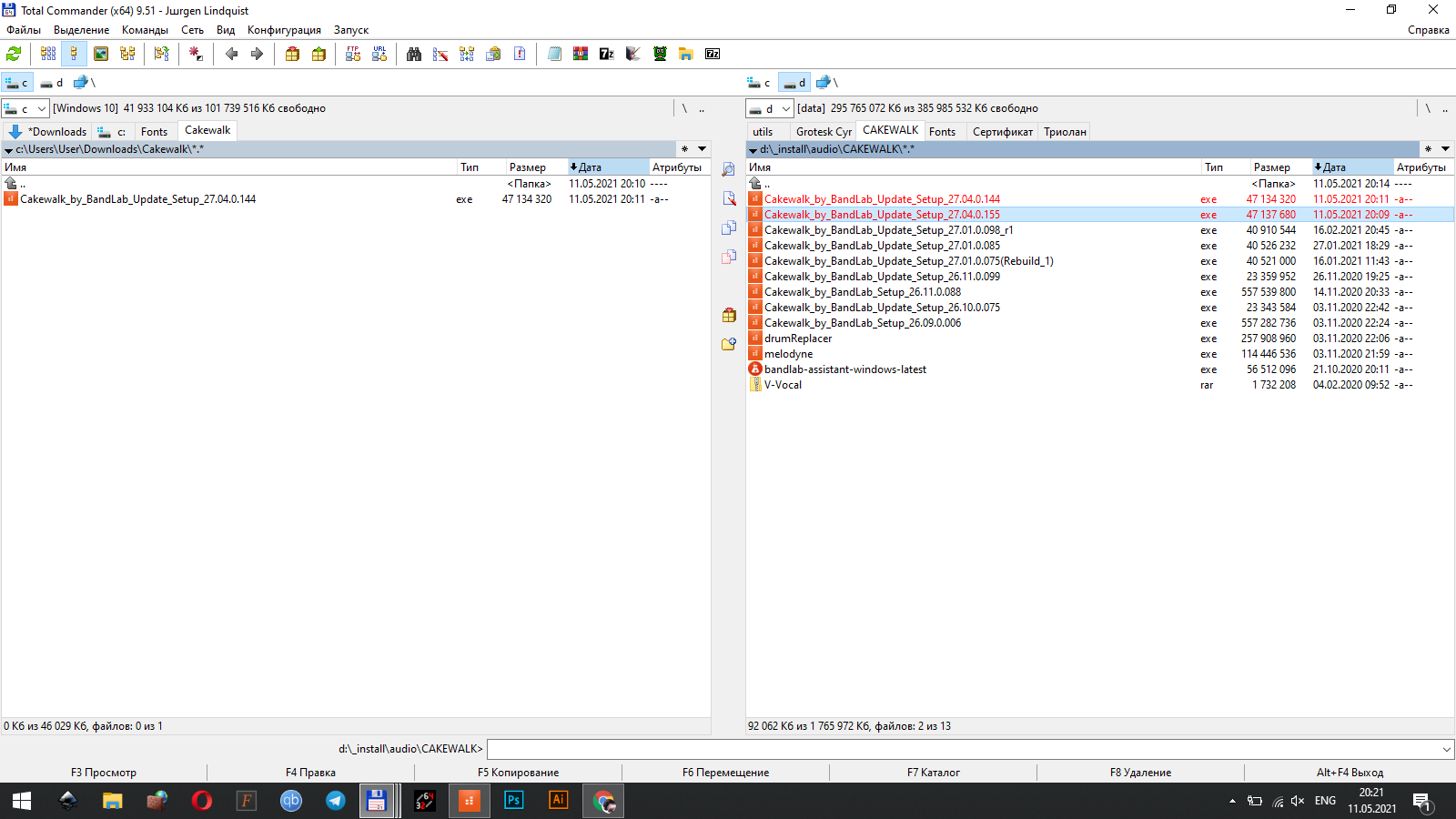The image size is (1456, 819).
Task: Open FTP connection icon
Action: (x=353, y=54)
